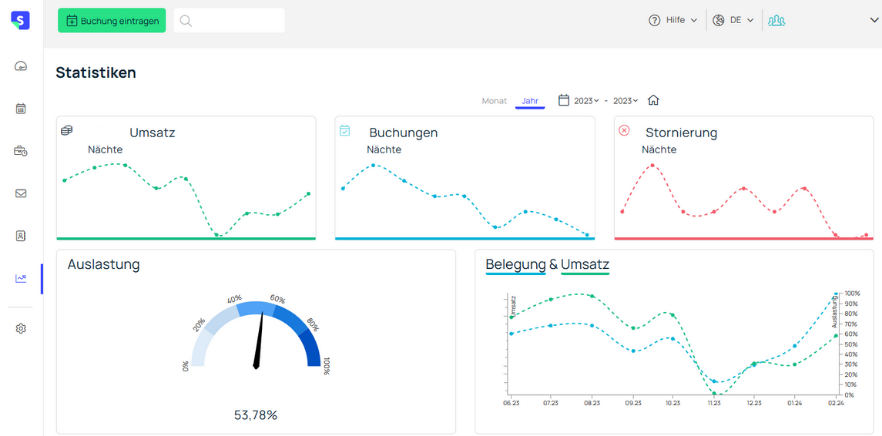Switch to the Monat tab
The image size is (882, 436).
(x=494, y=101)
